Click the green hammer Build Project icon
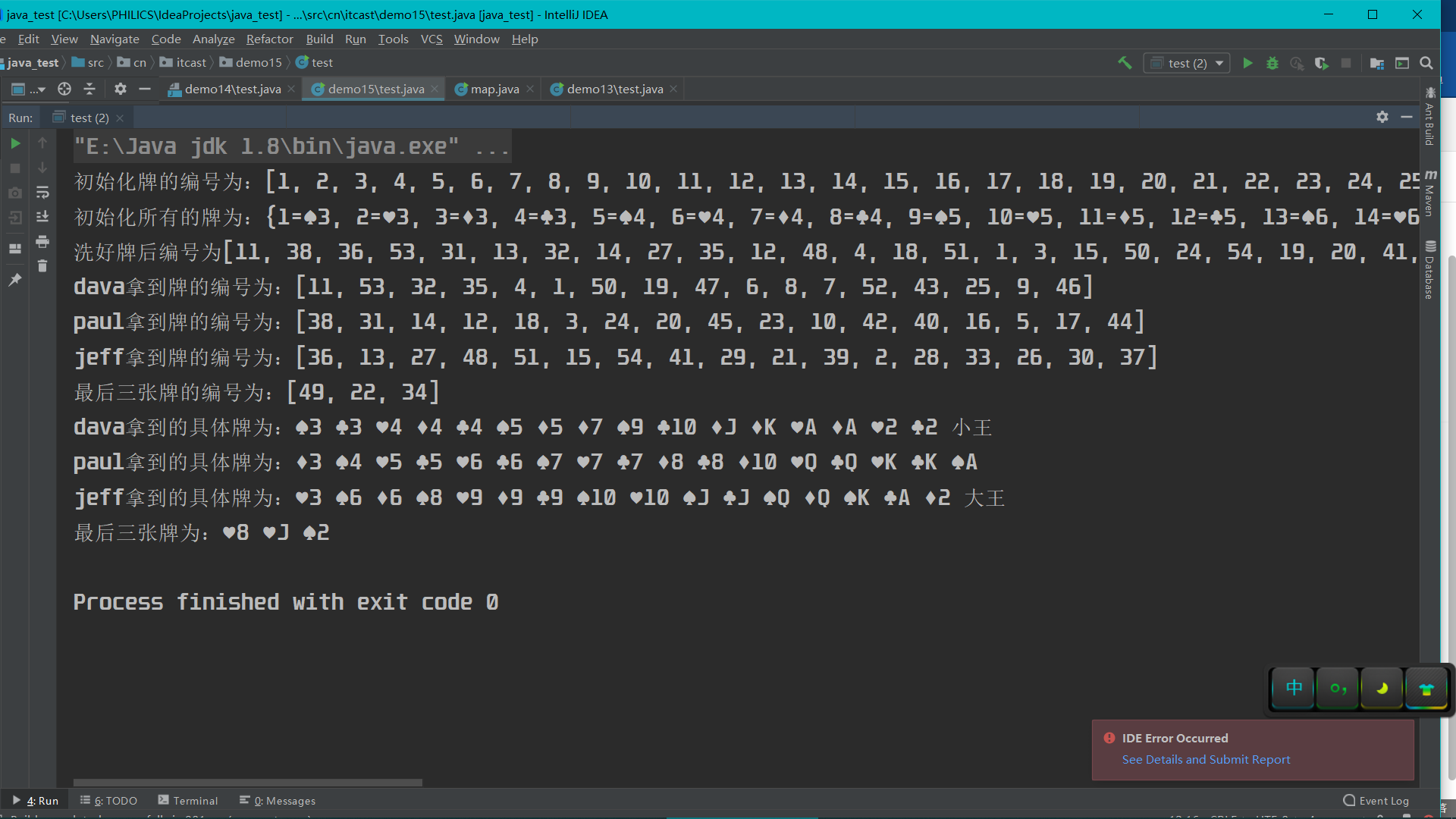Viewport: 1456px width, 819px height. click(x=1125, y=63)
